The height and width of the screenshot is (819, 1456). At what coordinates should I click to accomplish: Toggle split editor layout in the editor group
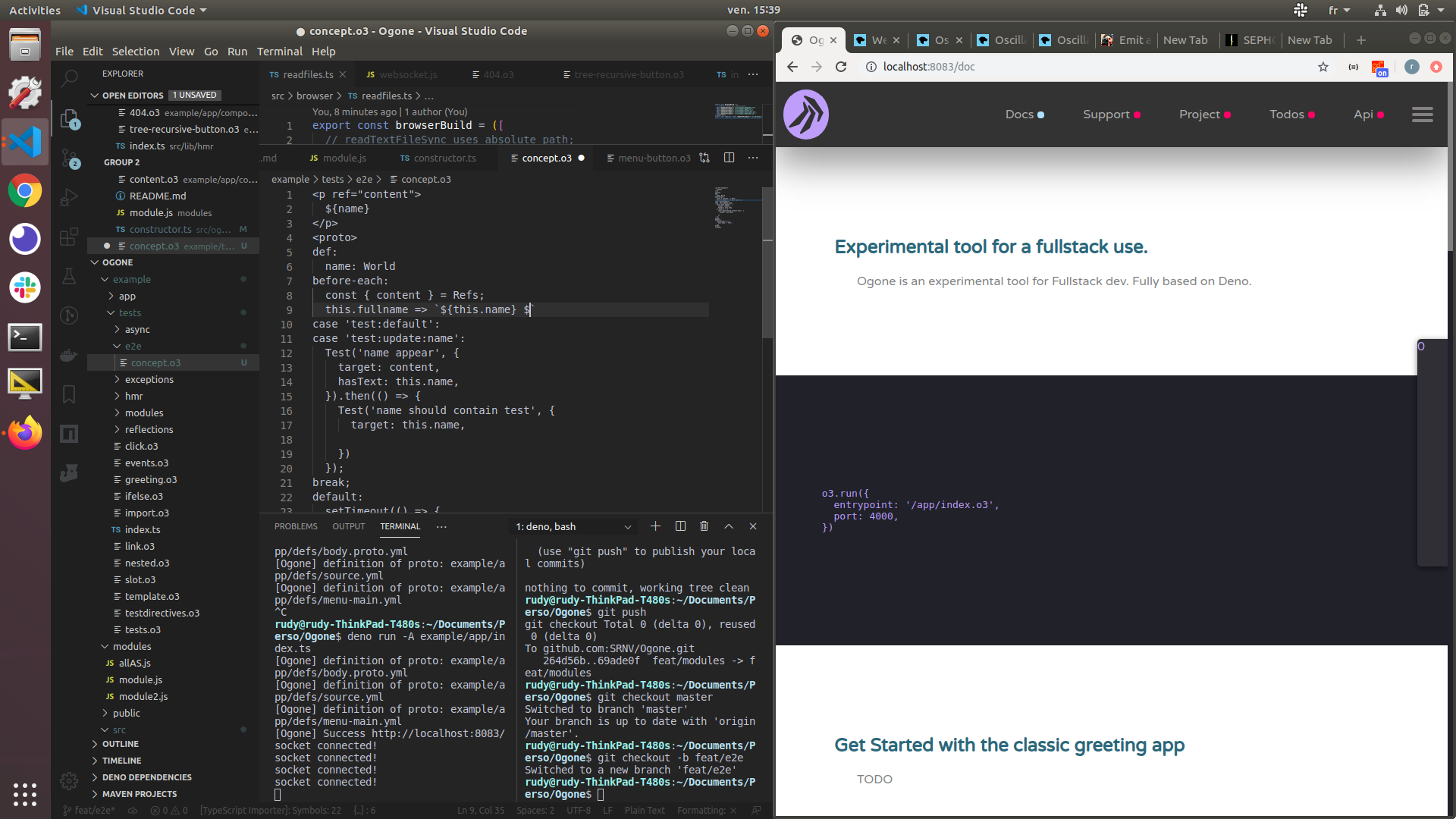tap(729, 158)
